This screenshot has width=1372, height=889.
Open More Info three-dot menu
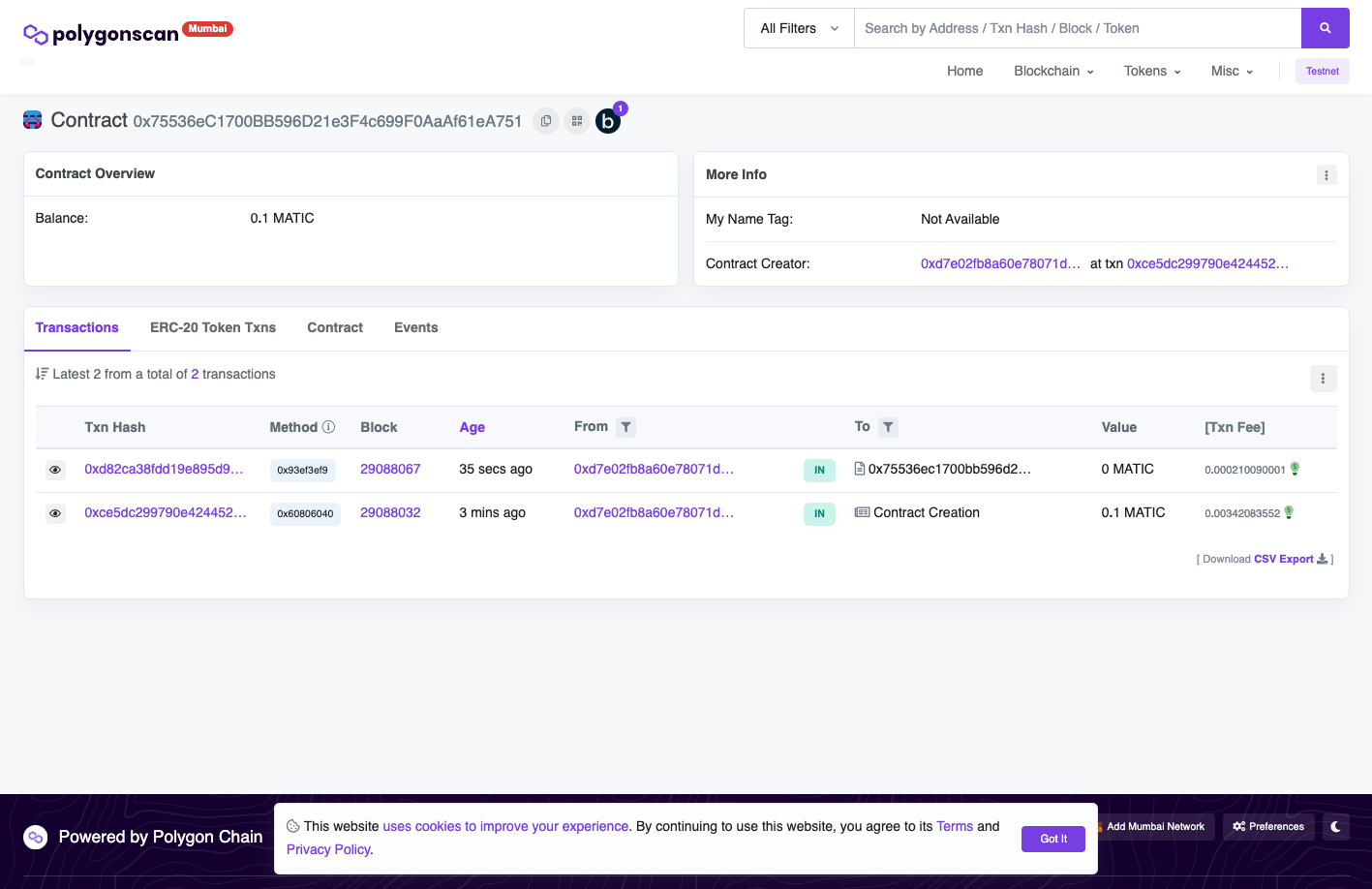click(x=1326, y=175)
